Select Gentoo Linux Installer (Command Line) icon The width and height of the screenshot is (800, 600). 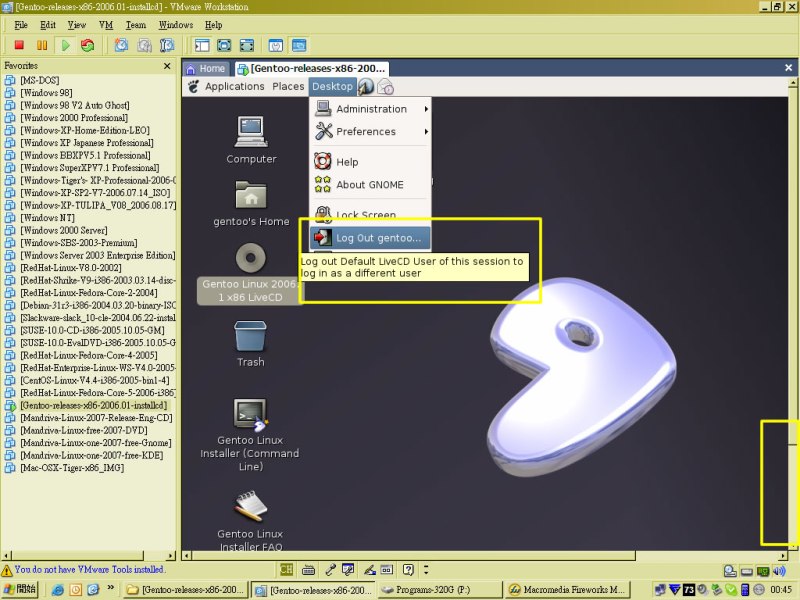[250, 435]
